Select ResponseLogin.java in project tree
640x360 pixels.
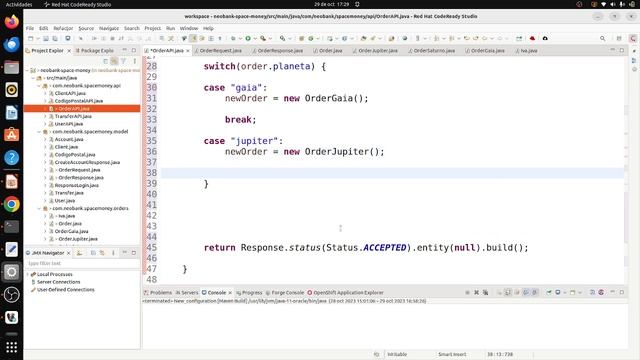point(76,185)
